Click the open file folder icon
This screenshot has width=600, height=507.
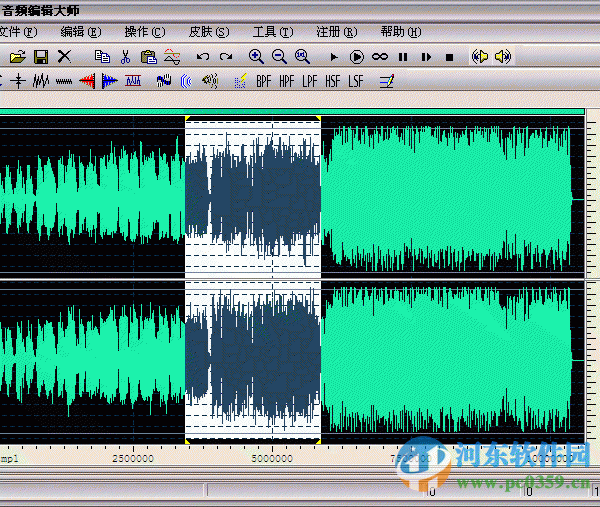tap(18, 57)
